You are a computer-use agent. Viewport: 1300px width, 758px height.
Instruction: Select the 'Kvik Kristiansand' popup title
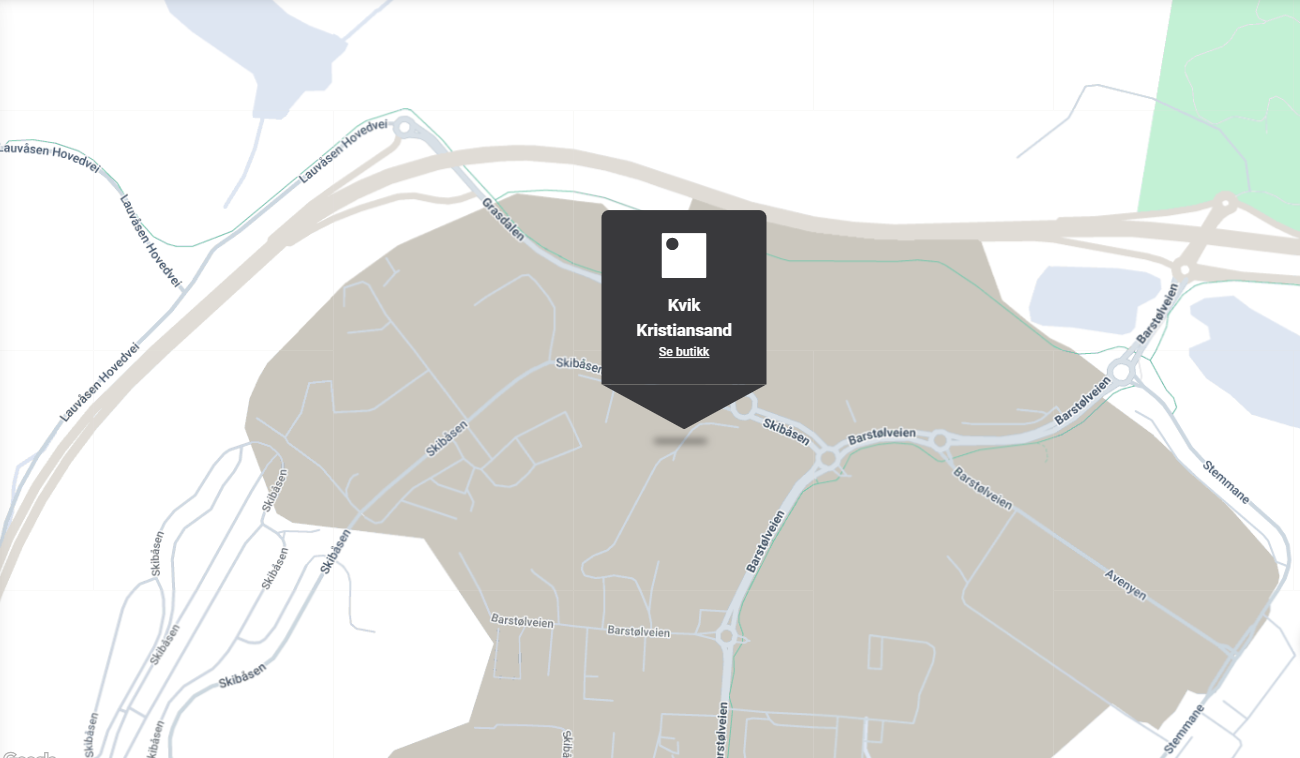click(x=684, y=317)
